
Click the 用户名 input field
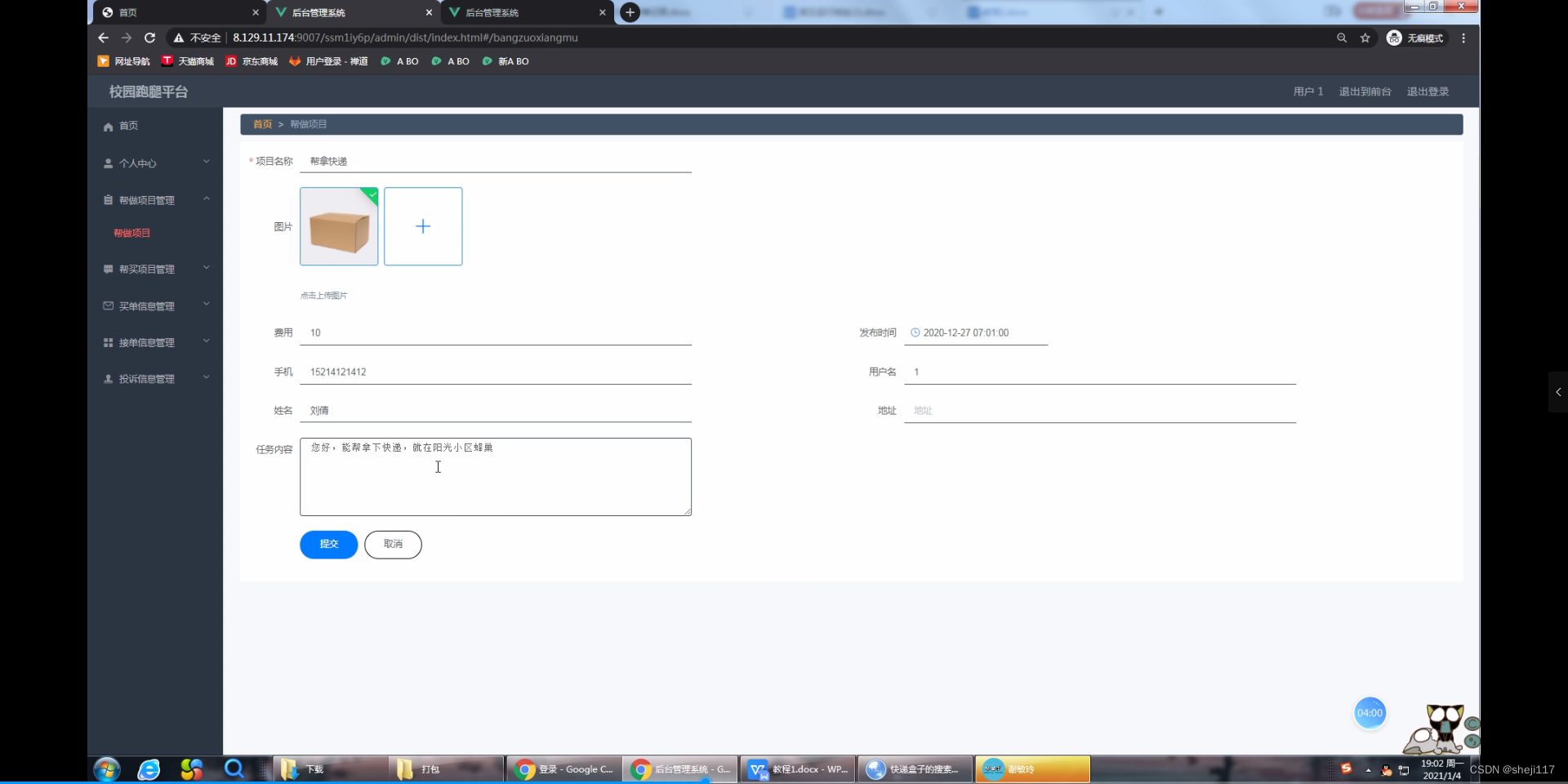1100,372
